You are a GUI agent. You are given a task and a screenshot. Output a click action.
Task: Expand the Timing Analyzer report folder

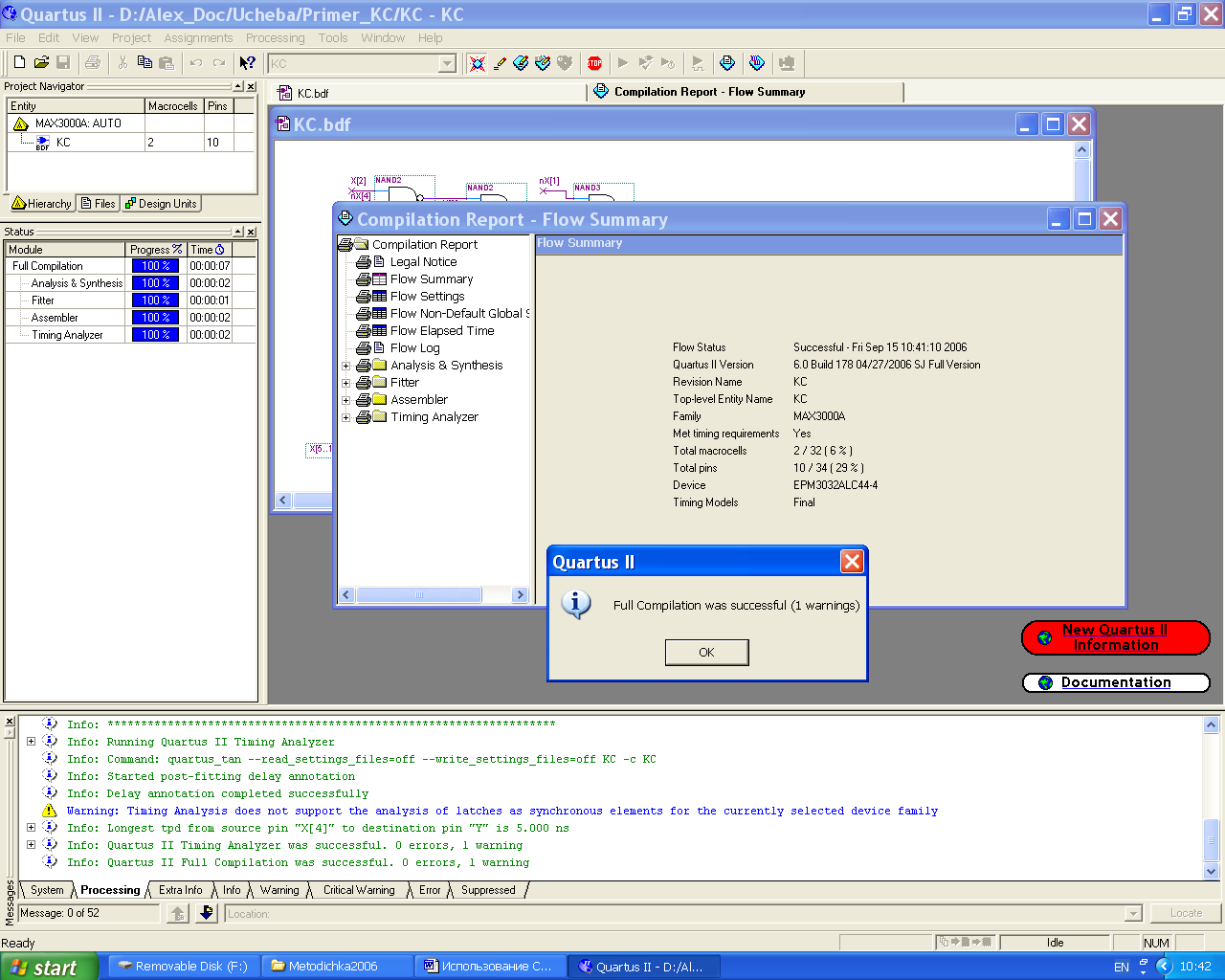[x=346, y=417]
